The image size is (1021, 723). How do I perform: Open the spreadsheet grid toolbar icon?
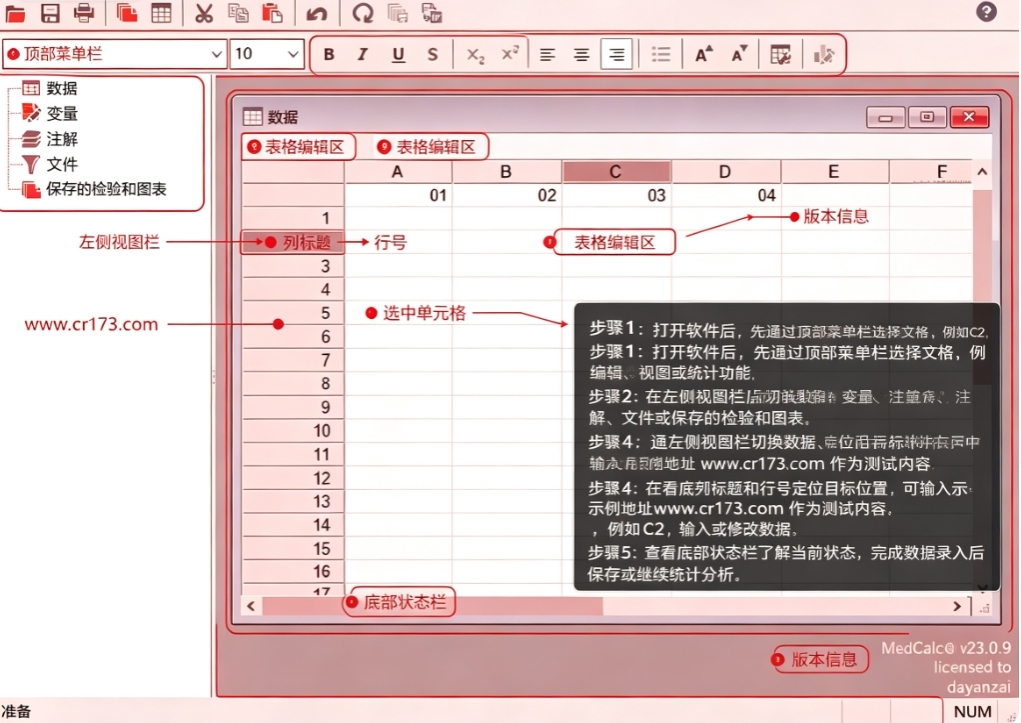click(161, 13)
